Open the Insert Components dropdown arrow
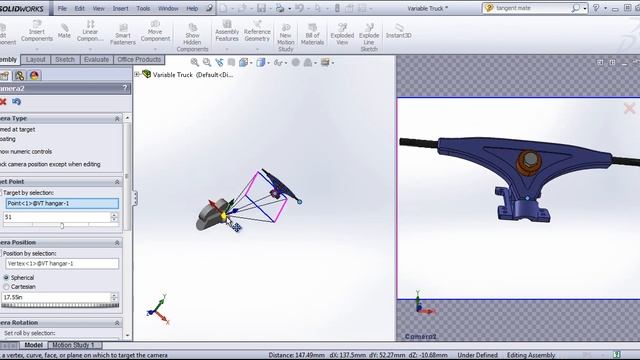This screenshot has width=640, height=360. [37, 49]
